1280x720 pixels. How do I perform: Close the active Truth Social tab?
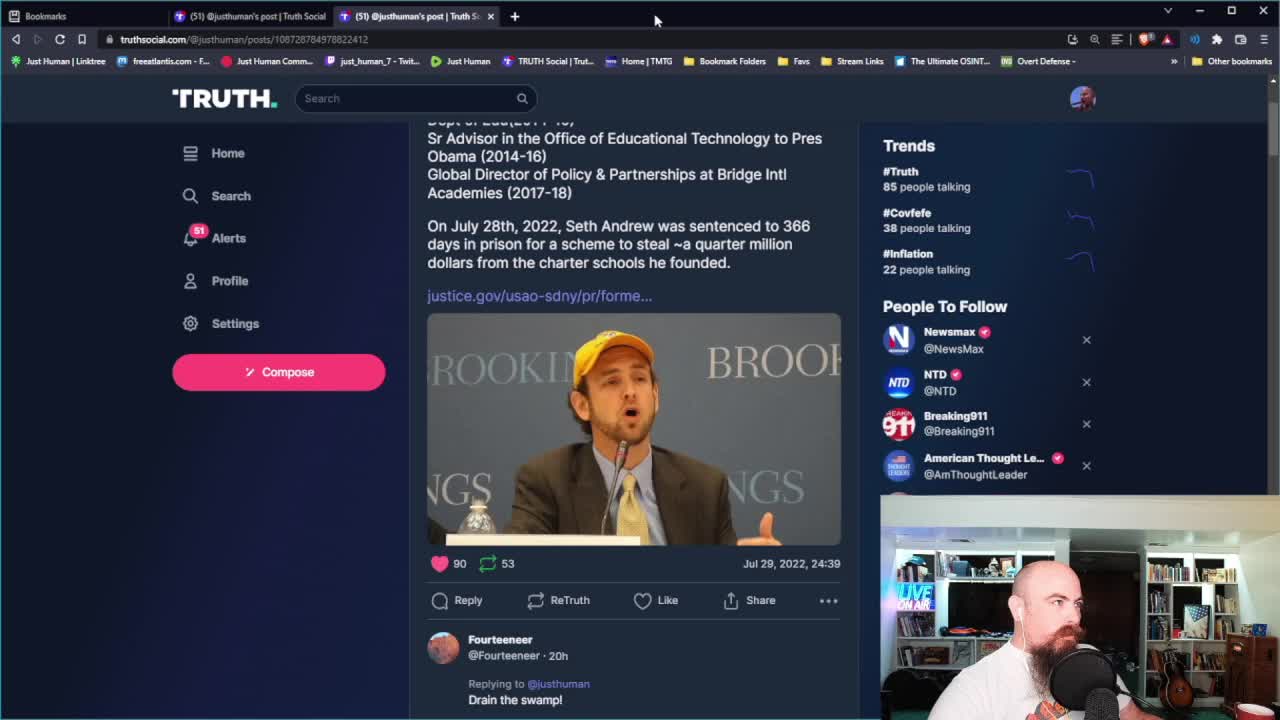coord(491,16)
